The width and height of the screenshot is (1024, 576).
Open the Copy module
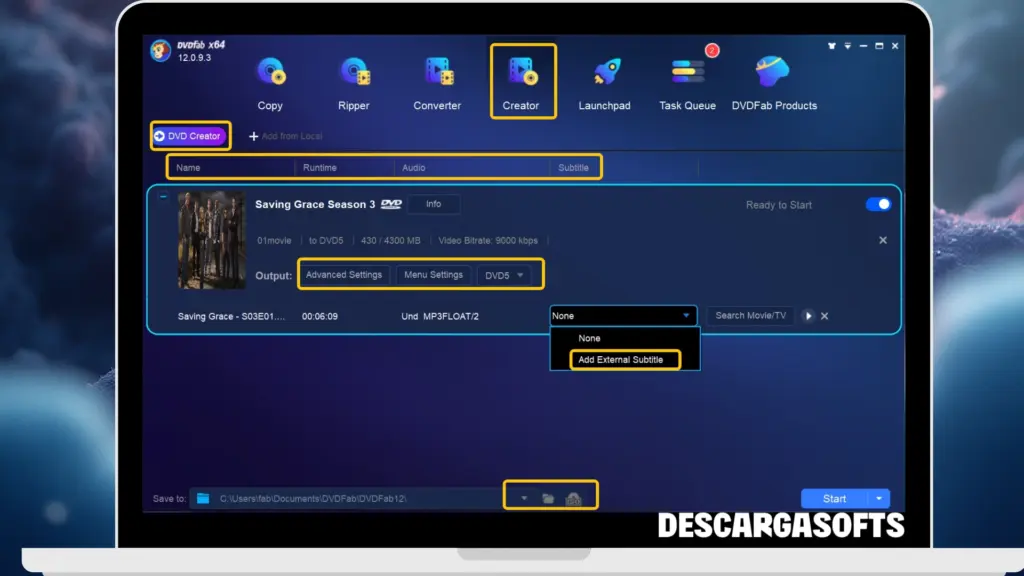pyautogui.click(x=271, y=80)
